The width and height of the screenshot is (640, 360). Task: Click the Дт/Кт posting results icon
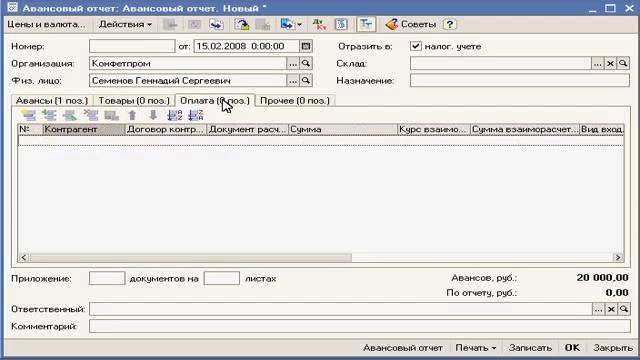pyautogui.click(x=319, y=24)
